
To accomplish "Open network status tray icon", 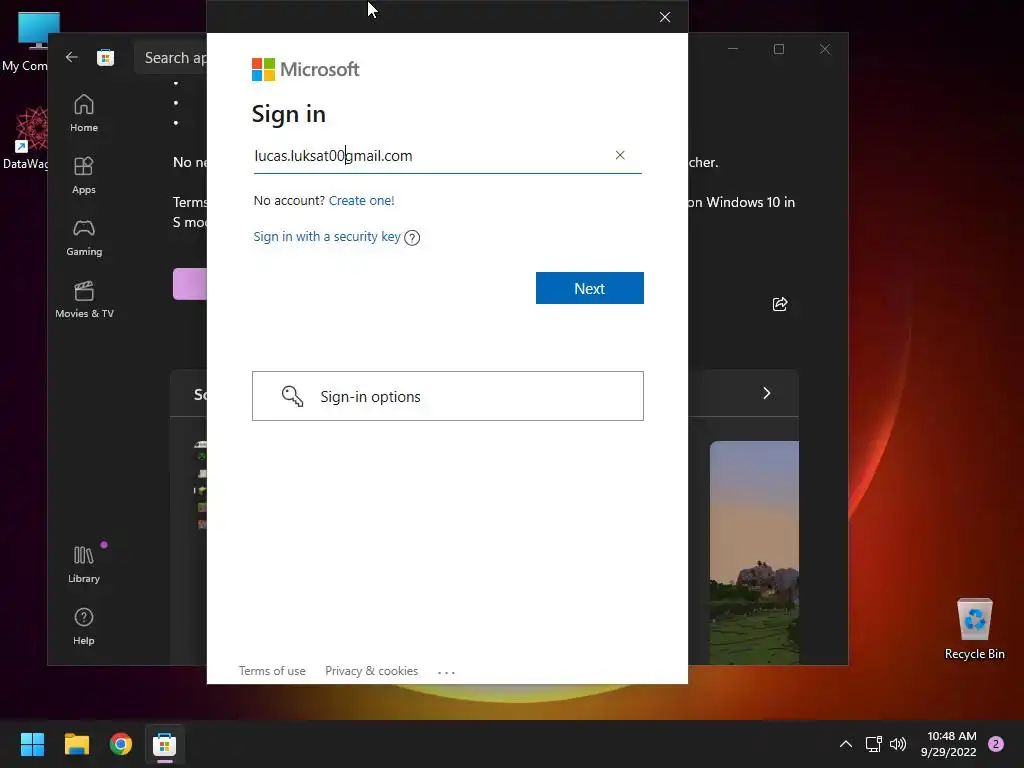I will [873, 744].
